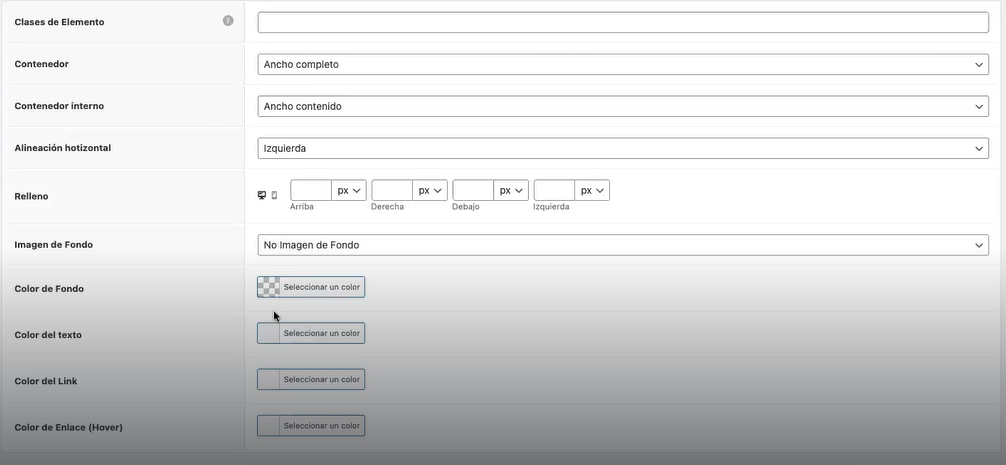This screenshot has width=1006, height=465.
Task: Focus the Arriba padding value field
Action: pos(311,190)
